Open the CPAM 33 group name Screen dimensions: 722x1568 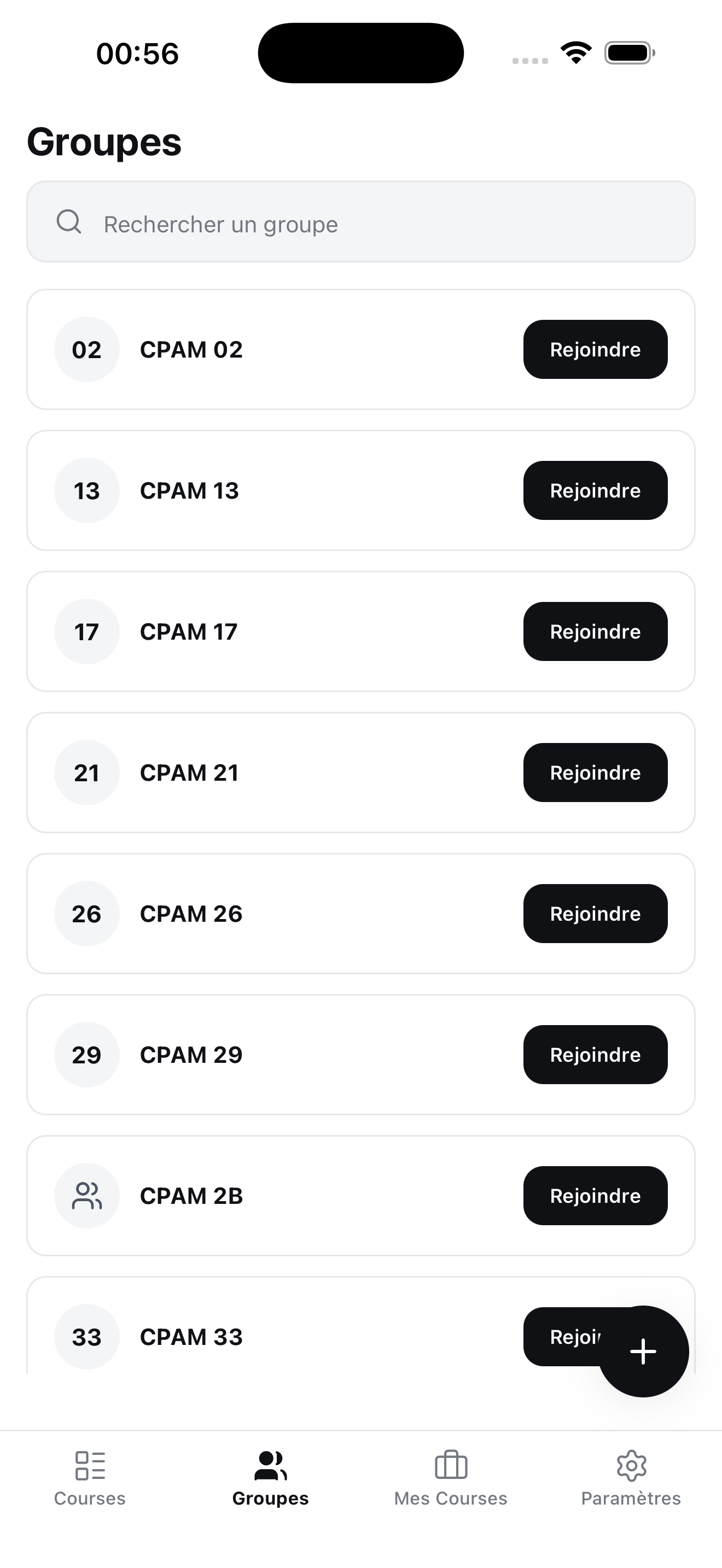pyautogui.click(x=191, y=1337)
